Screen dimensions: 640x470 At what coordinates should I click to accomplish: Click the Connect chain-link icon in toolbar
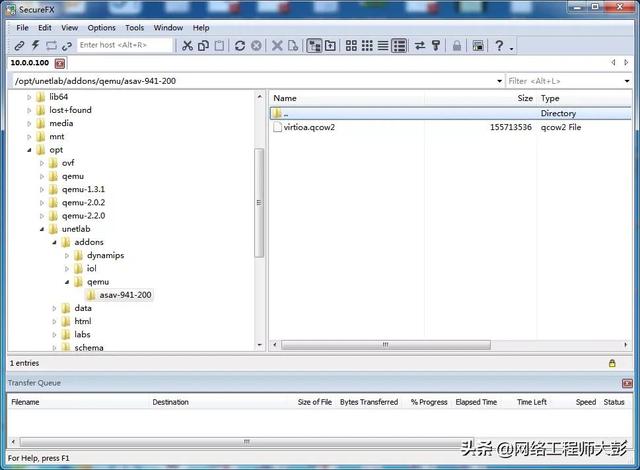[19, 45]
